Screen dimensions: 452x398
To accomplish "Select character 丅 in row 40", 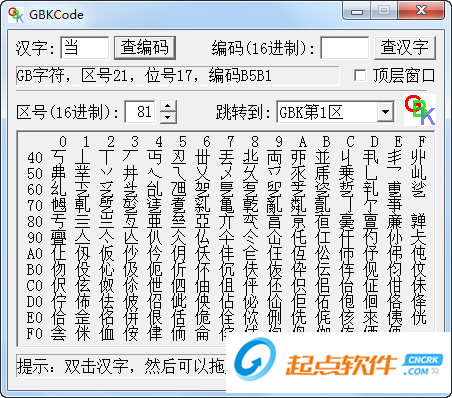I will (107, 157).
